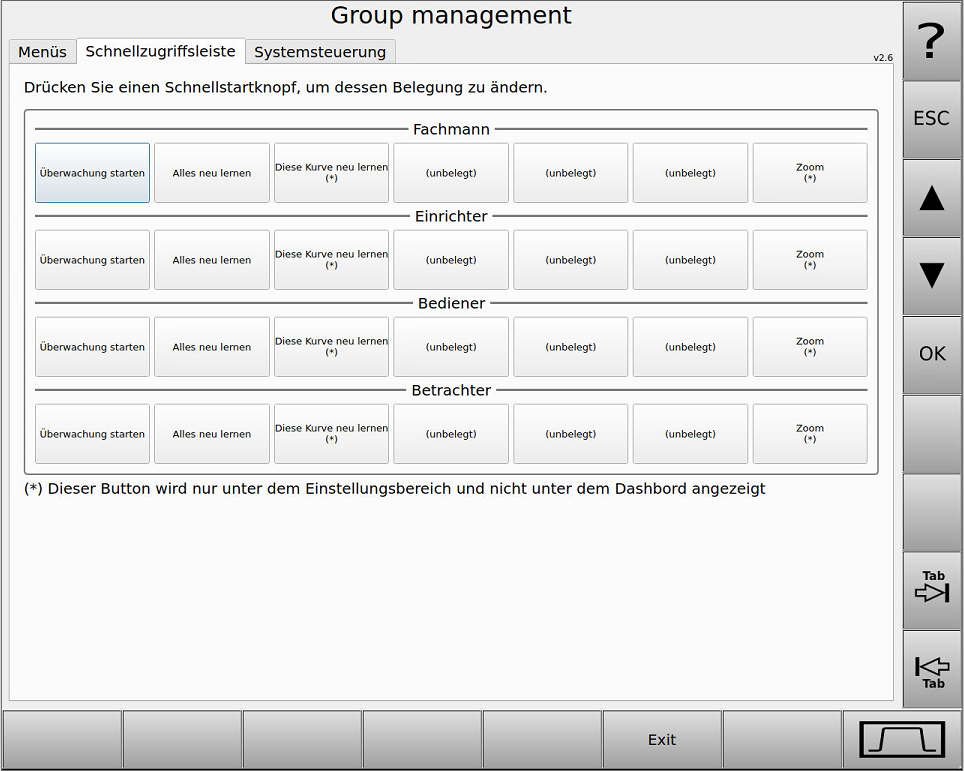
Task: Click the up arrow navigation icon
Action: click(x=931, y=198)
